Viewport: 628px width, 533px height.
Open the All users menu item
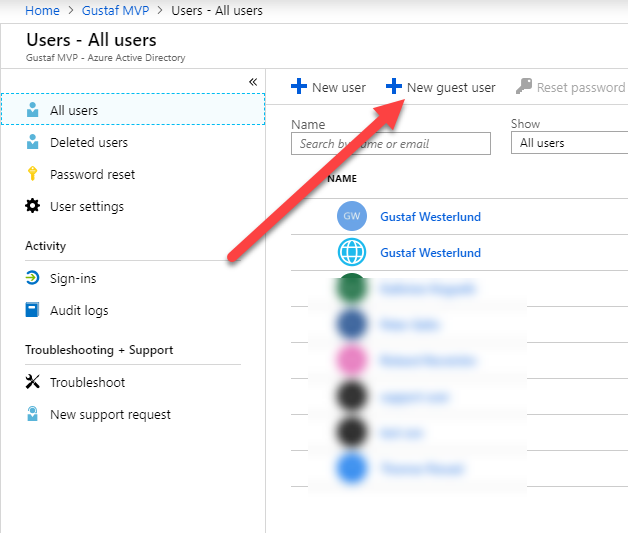(x=133, y=109)
